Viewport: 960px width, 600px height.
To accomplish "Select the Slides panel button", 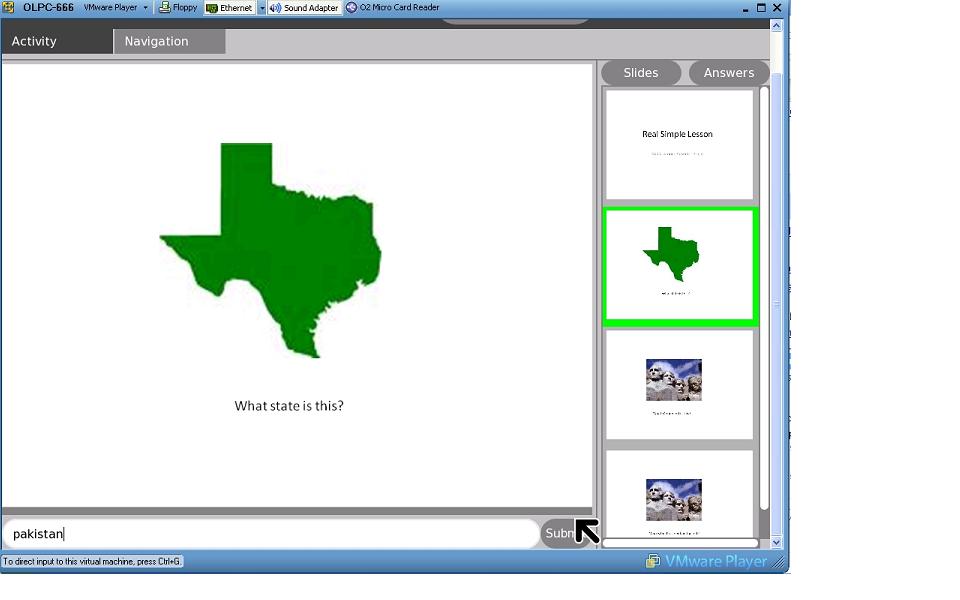I will tap(641, 73).
